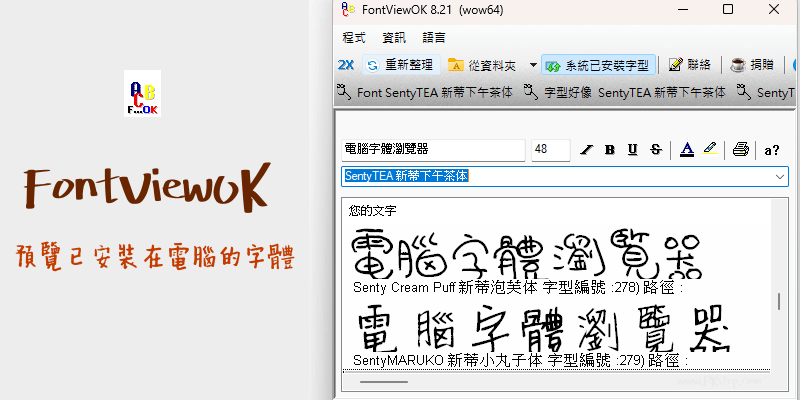This screenshot has height=400, width=800.
Task: Click the printer icon
Action: tap(741, 149)
